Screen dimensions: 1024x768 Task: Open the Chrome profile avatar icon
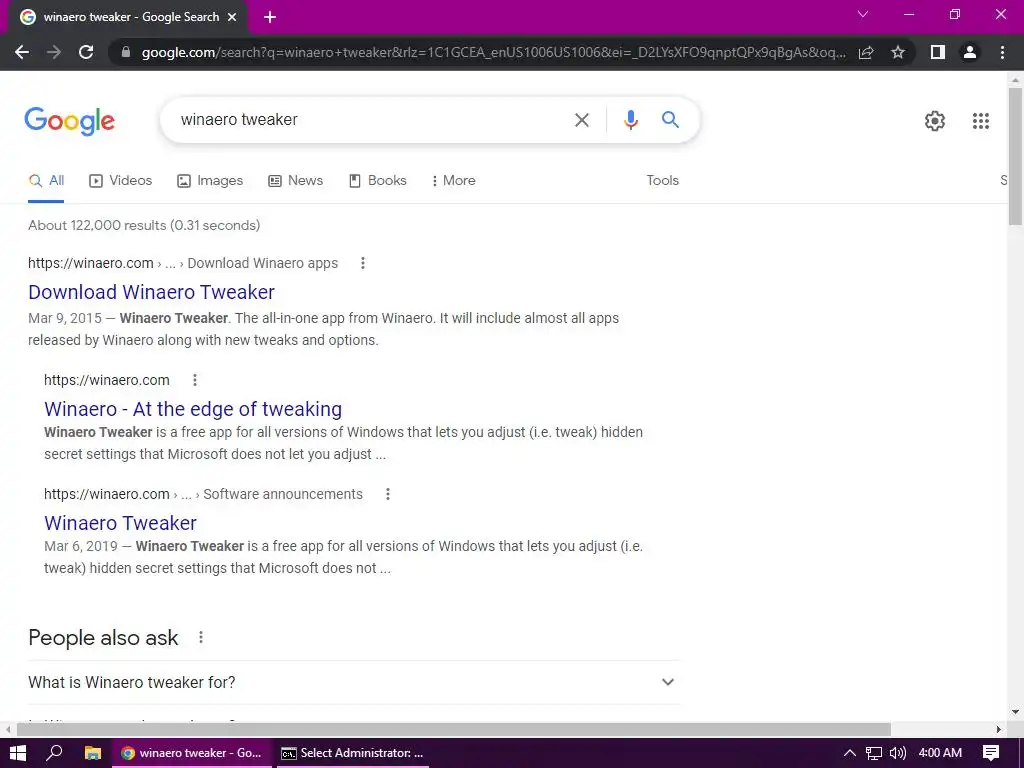click(x=970, y=52)
